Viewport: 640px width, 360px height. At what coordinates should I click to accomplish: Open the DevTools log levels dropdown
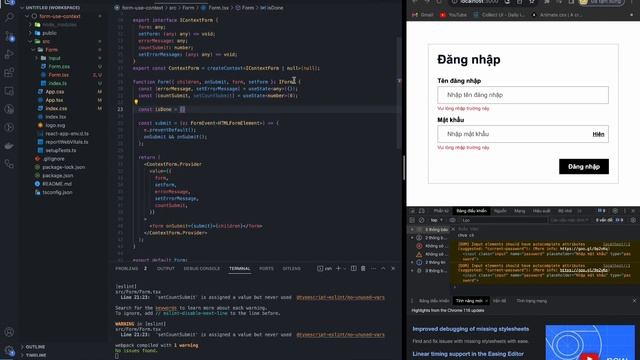(x=569, y=220)
